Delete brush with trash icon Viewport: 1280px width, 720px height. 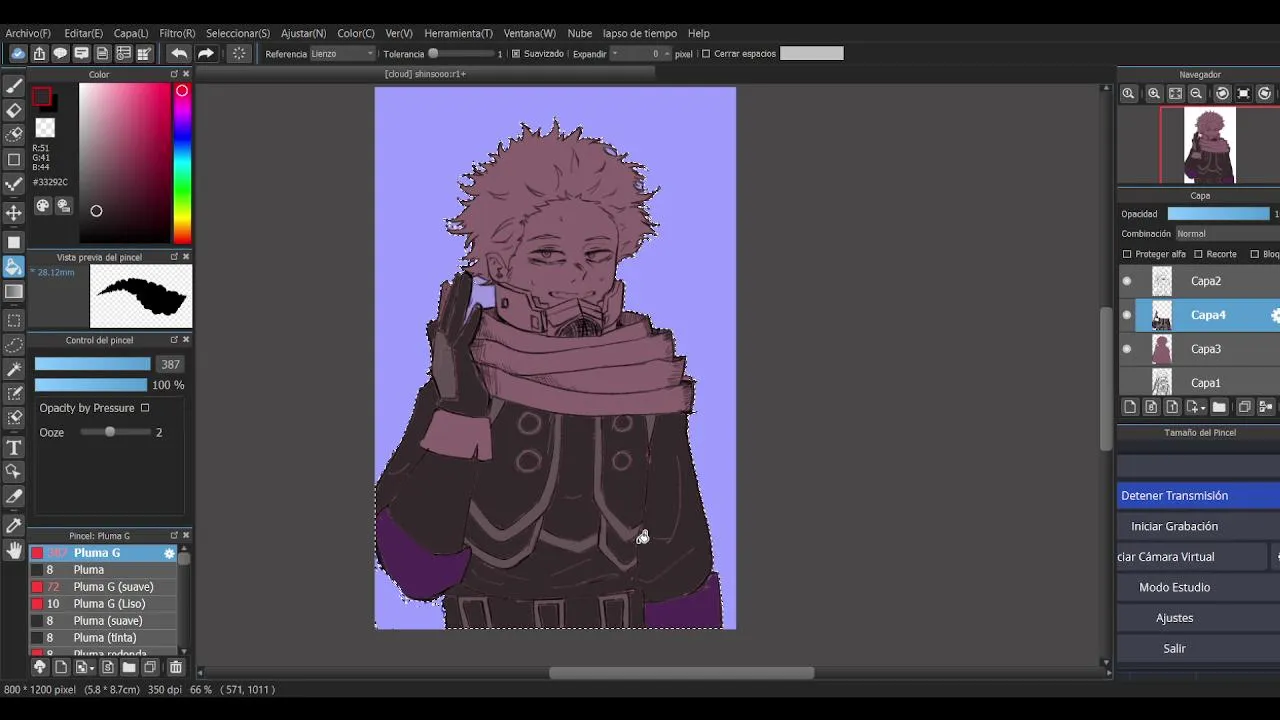pos(176,667)
